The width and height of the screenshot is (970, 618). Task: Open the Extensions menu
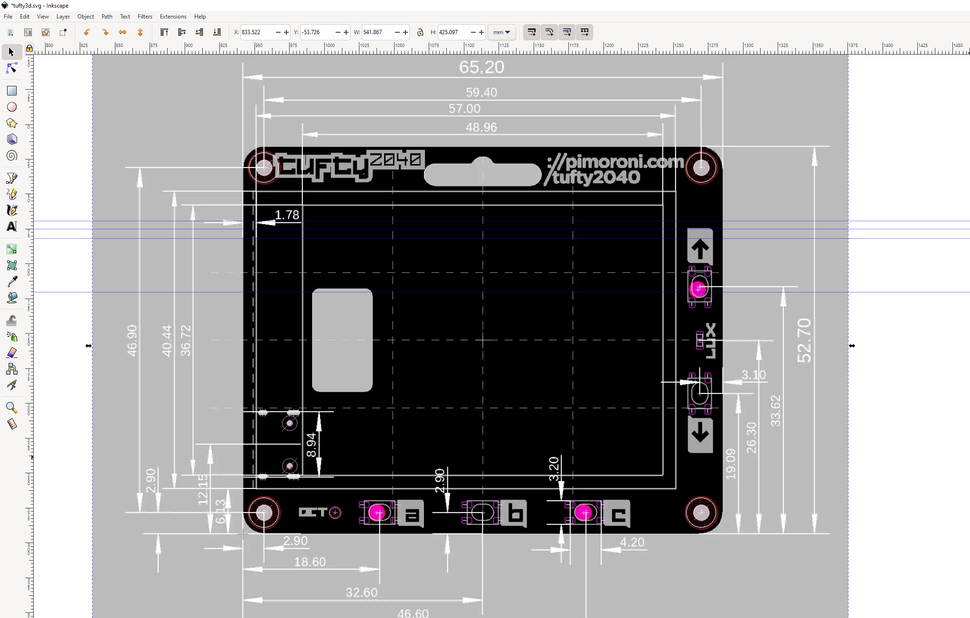pos(172,16)
